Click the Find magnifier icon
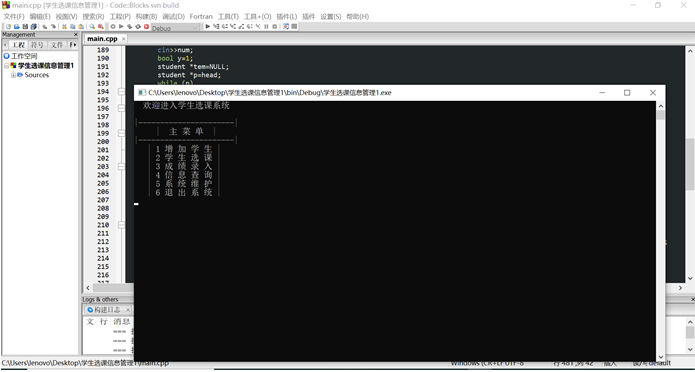Screen dimensions: 695x372 [93, 27]
